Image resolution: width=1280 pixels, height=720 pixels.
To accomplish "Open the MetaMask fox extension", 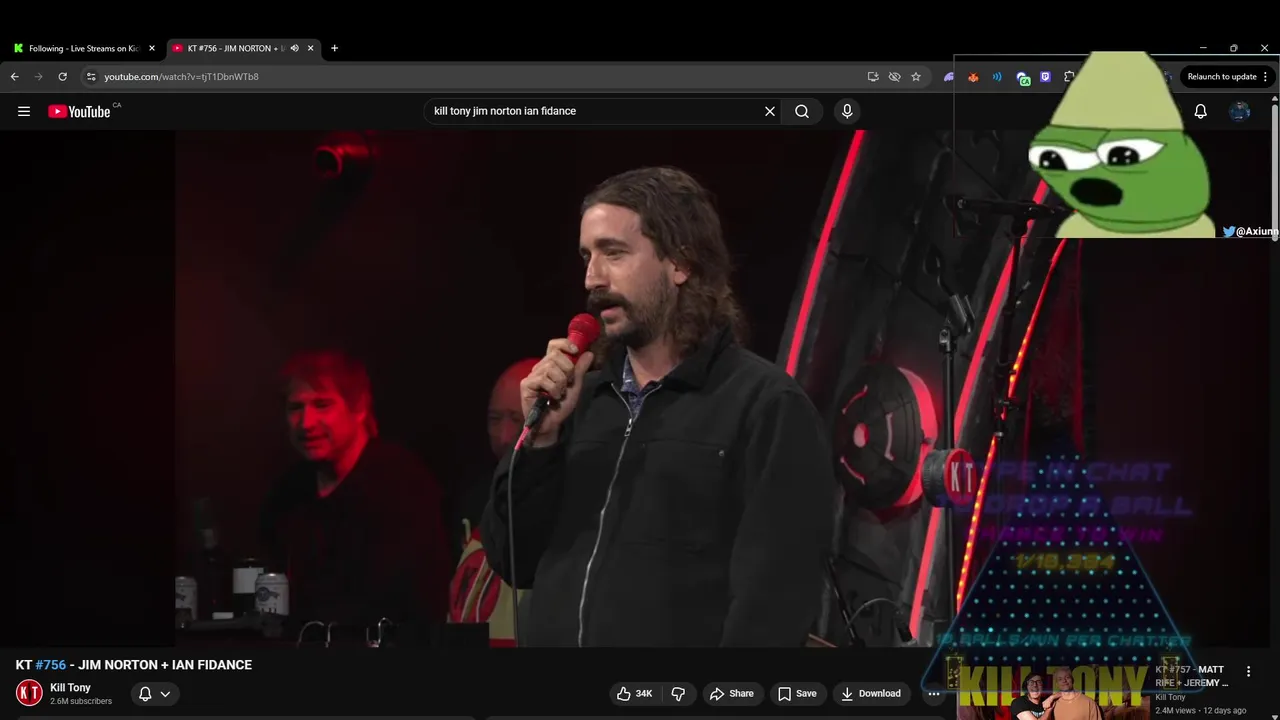I will (x=973, y=76).
